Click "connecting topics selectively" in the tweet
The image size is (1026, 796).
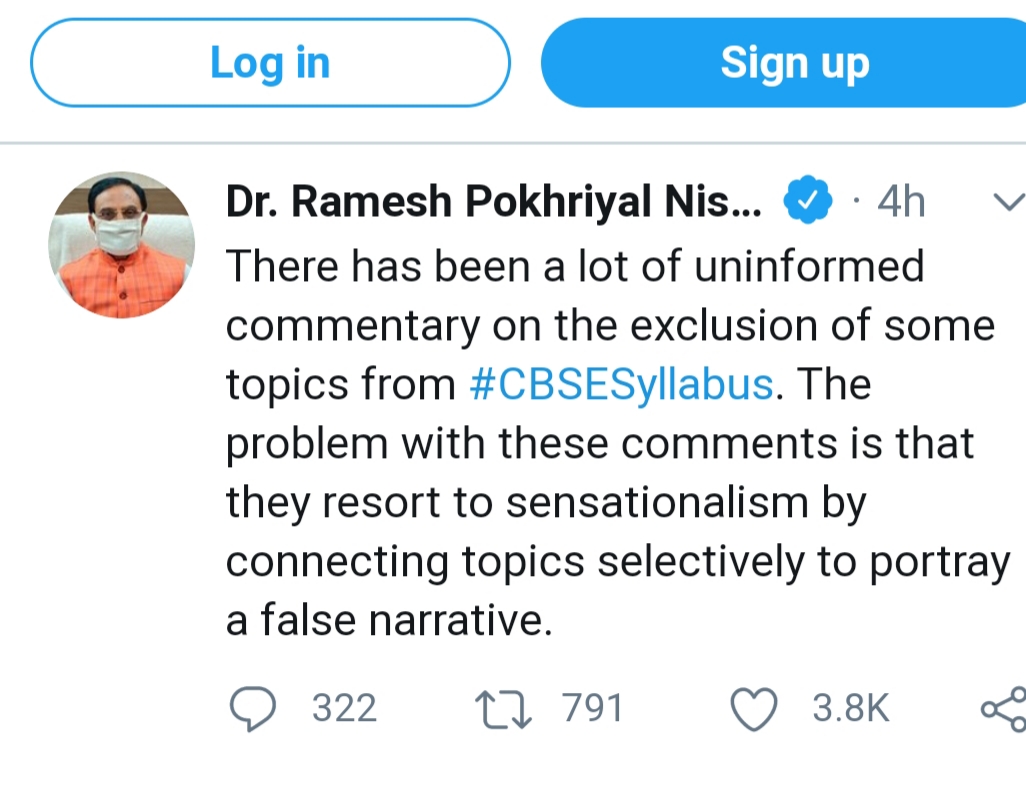pos(520,562)
